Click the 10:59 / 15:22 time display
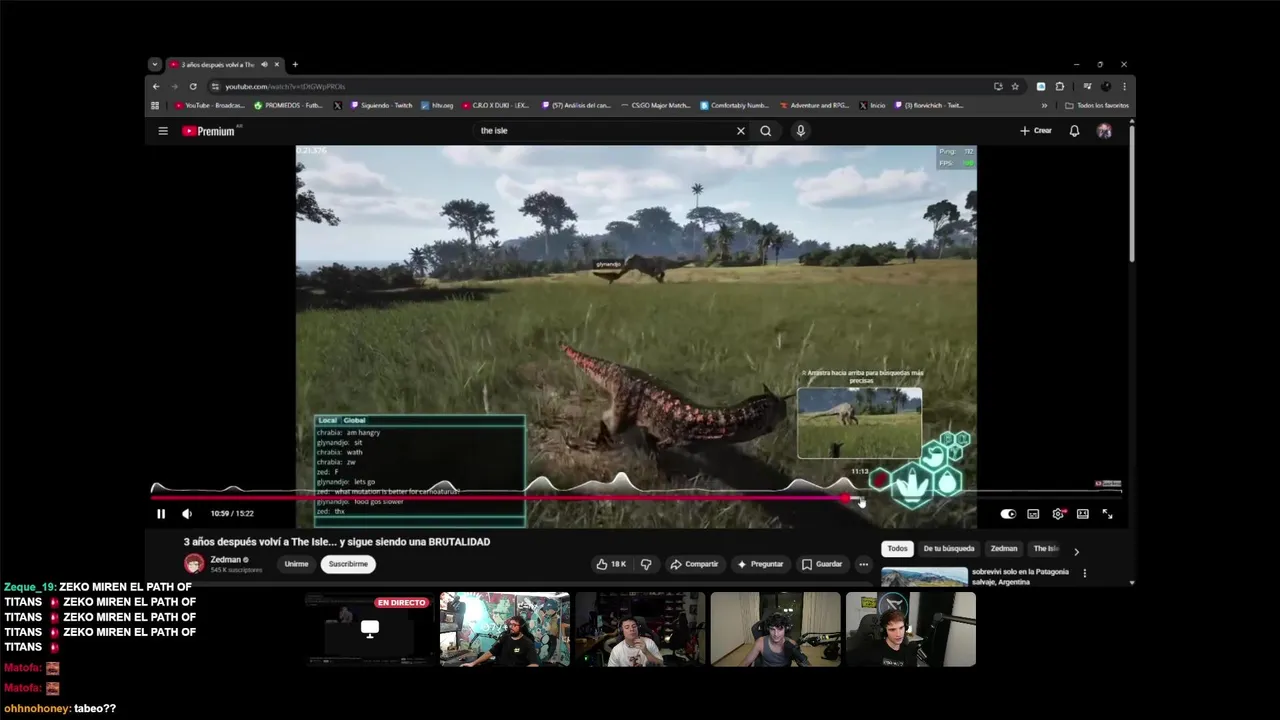This screenshot has height=720, width=1280. [232, 514]
